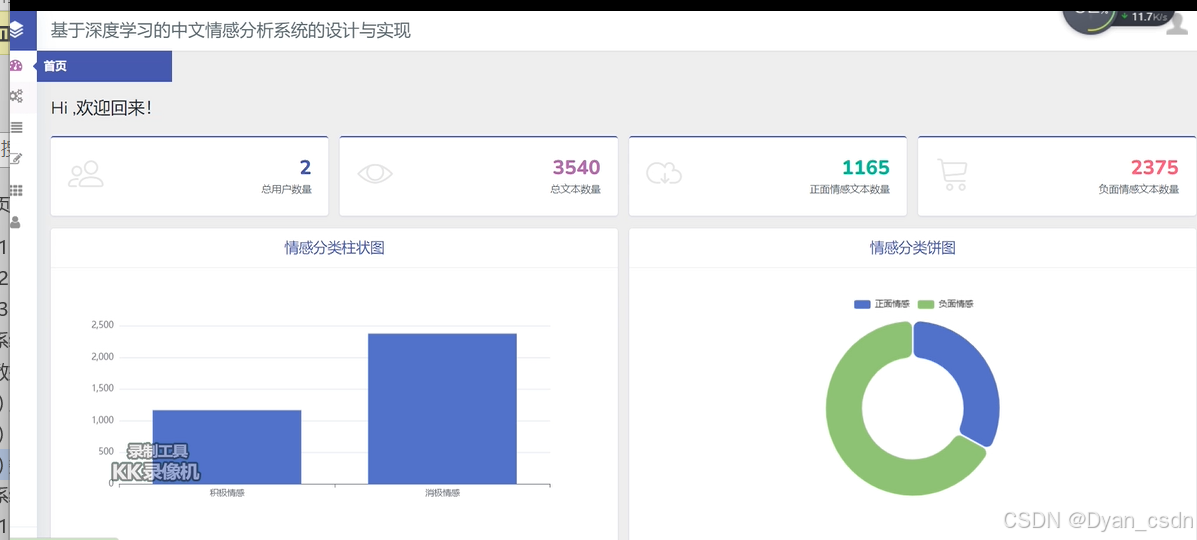Click the system title 基于深度学习的中文情感分析系统
The width and height of the screenshot is (1197, 540).
(231, 31)
